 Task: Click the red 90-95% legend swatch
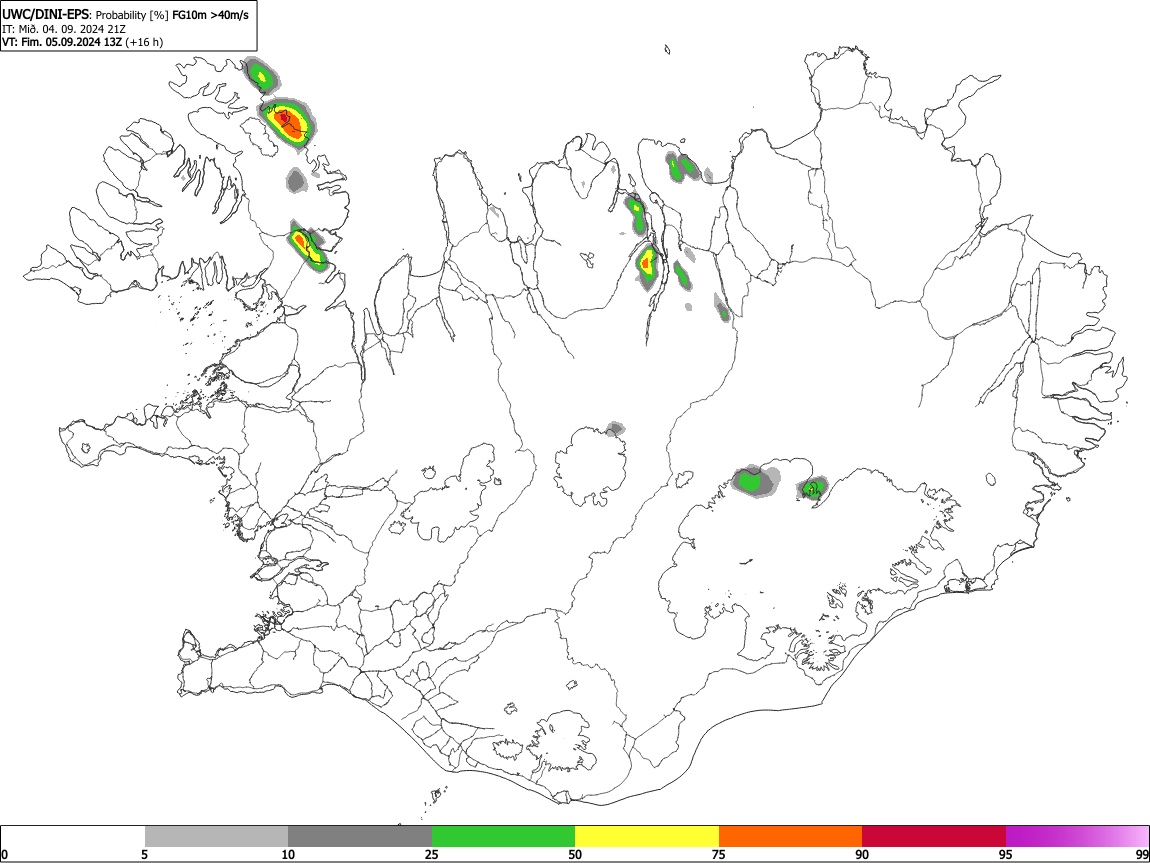click(x=934, y=837)
